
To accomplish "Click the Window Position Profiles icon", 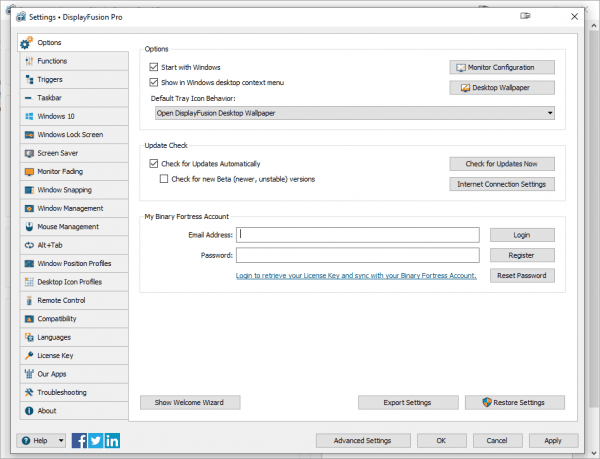I will [x=29, y=264].
